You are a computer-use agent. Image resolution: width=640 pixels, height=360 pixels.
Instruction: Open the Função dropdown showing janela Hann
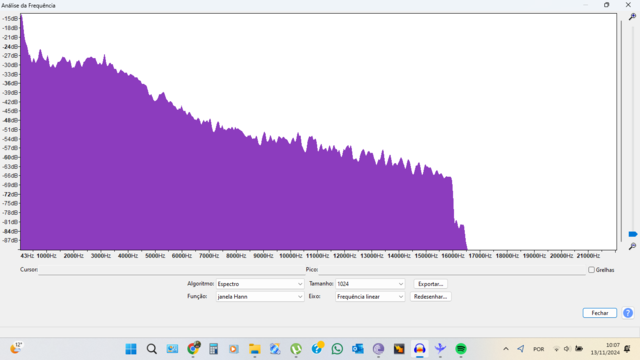[260, 297]
